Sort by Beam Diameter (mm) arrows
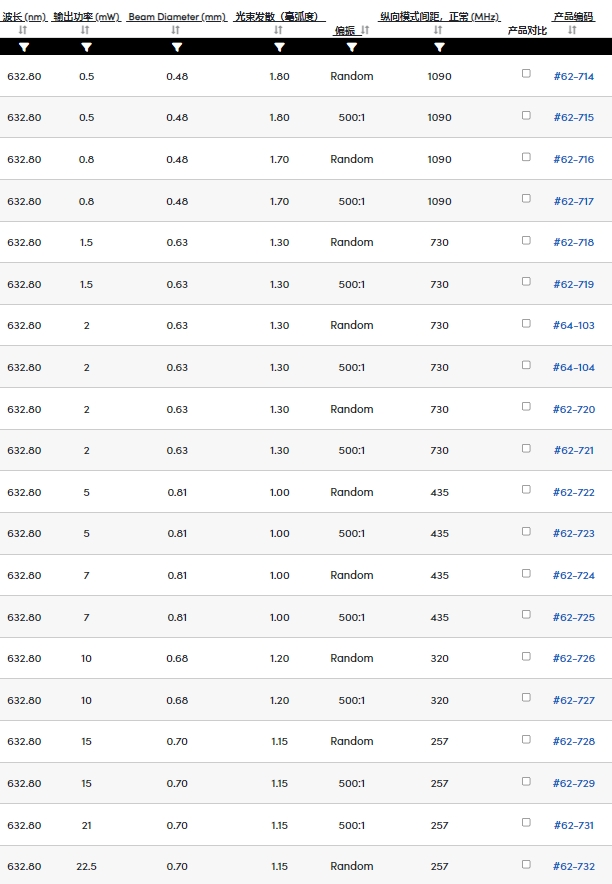Viewport: 612px width, 884px height. point(176,30)
